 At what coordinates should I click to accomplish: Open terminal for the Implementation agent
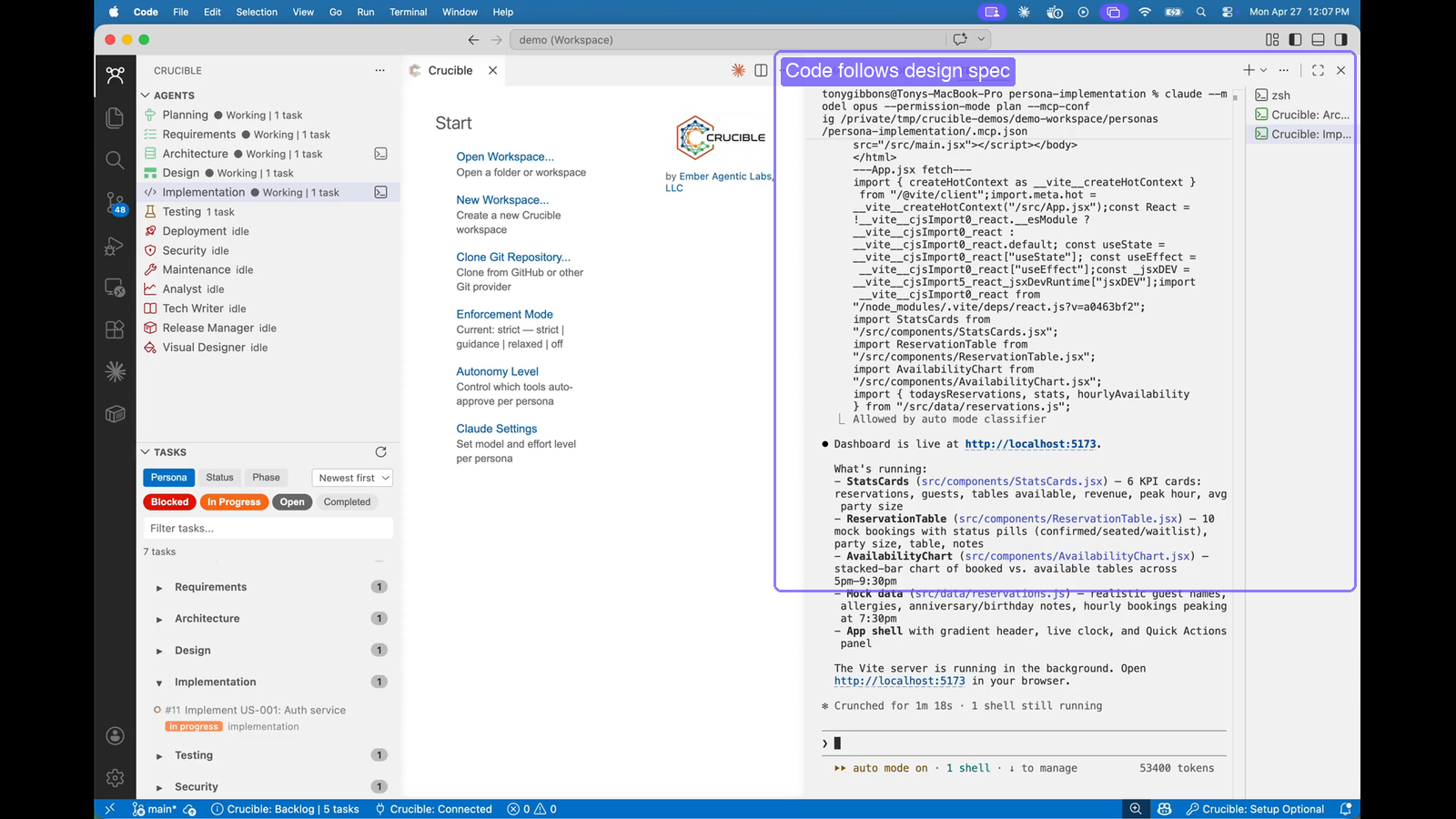(381, 192)
